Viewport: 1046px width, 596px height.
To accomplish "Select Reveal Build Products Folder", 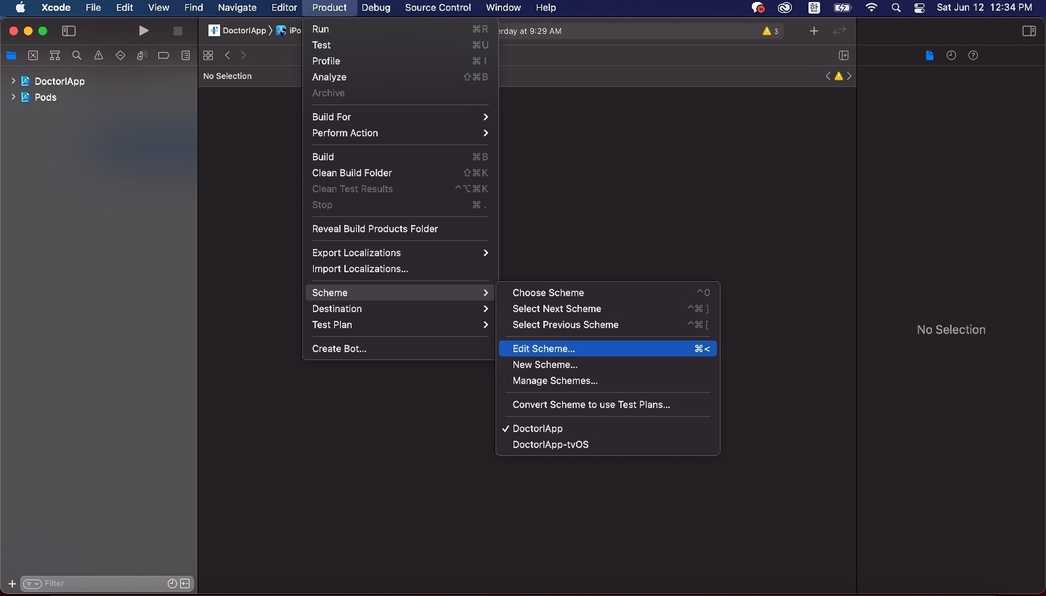I will click(x=400, y=229).
